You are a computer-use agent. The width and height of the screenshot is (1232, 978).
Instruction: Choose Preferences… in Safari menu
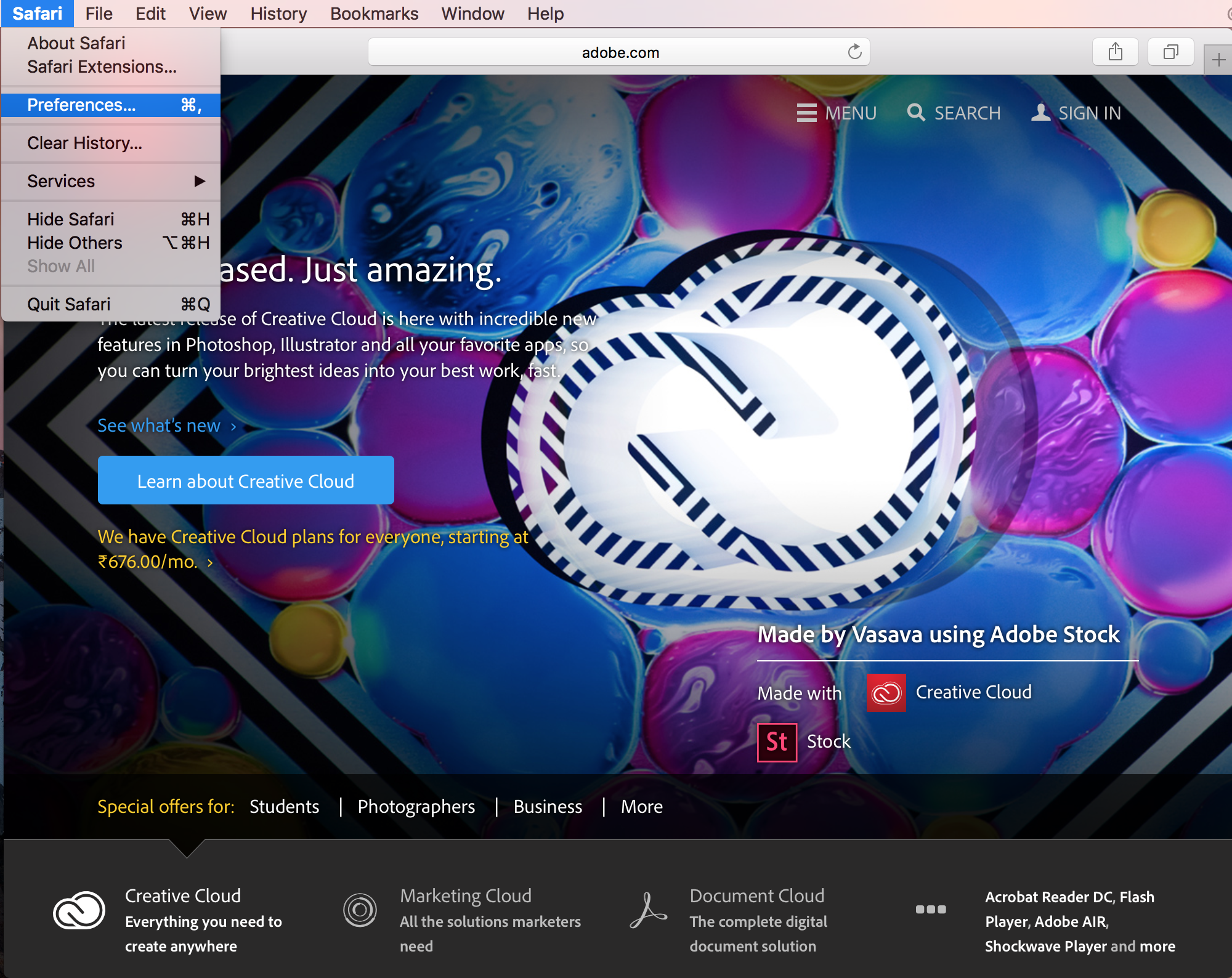111,105
